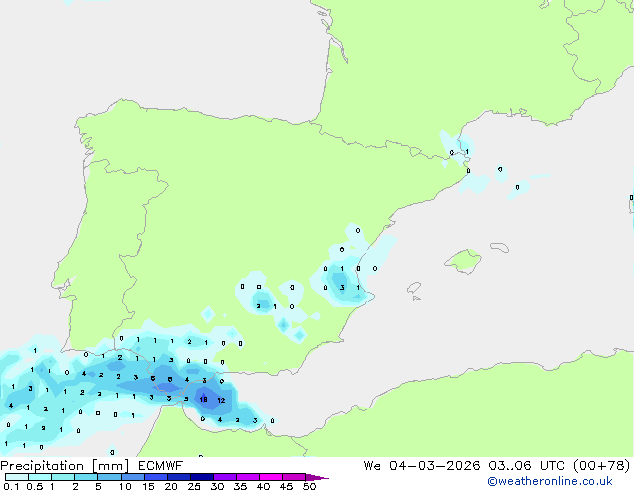The width and height of the screenshot is (634, 490).
Task: Click the "(00+78)" forecast offset label
Action: (601, 466)
